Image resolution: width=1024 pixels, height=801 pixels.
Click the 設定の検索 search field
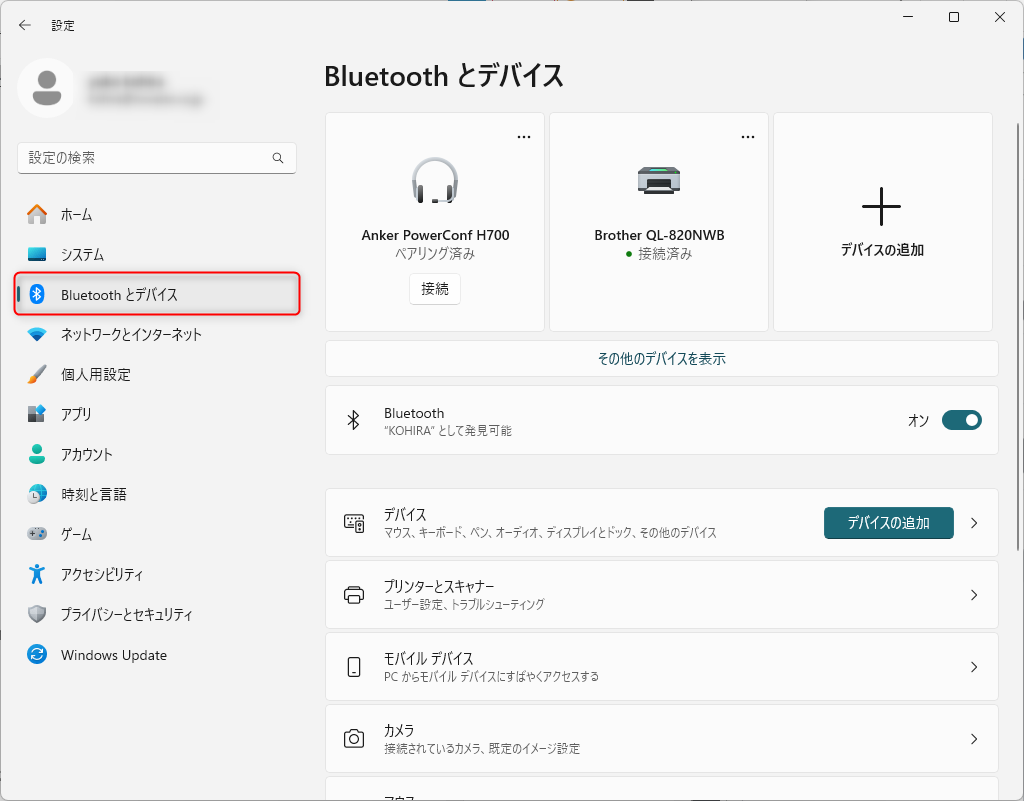[x=145, y=158]
